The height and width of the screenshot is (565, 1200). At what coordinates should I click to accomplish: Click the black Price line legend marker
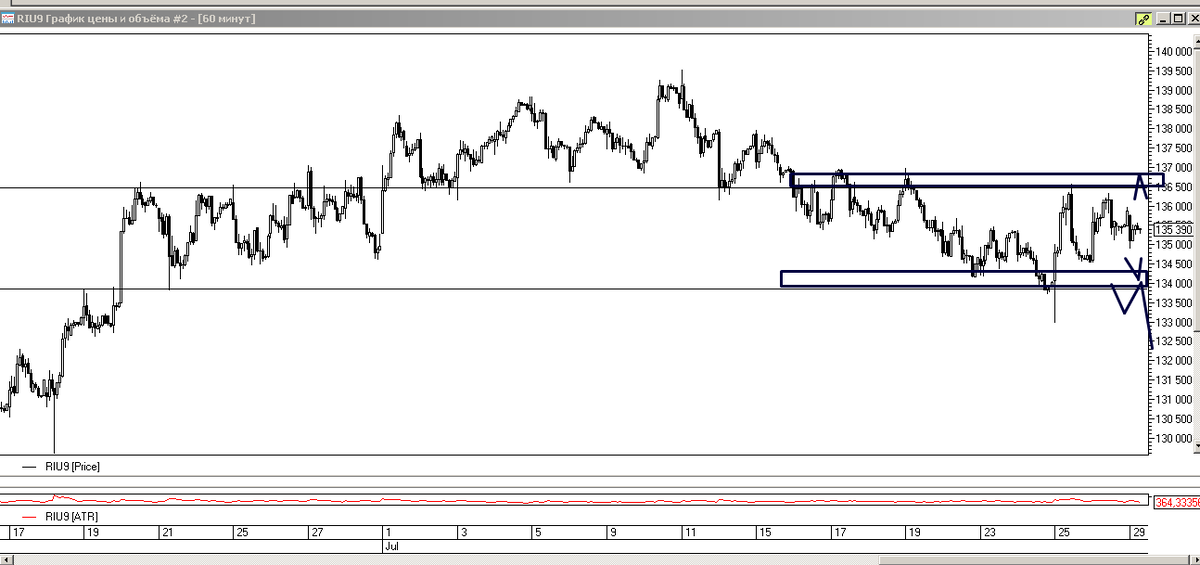29,467
